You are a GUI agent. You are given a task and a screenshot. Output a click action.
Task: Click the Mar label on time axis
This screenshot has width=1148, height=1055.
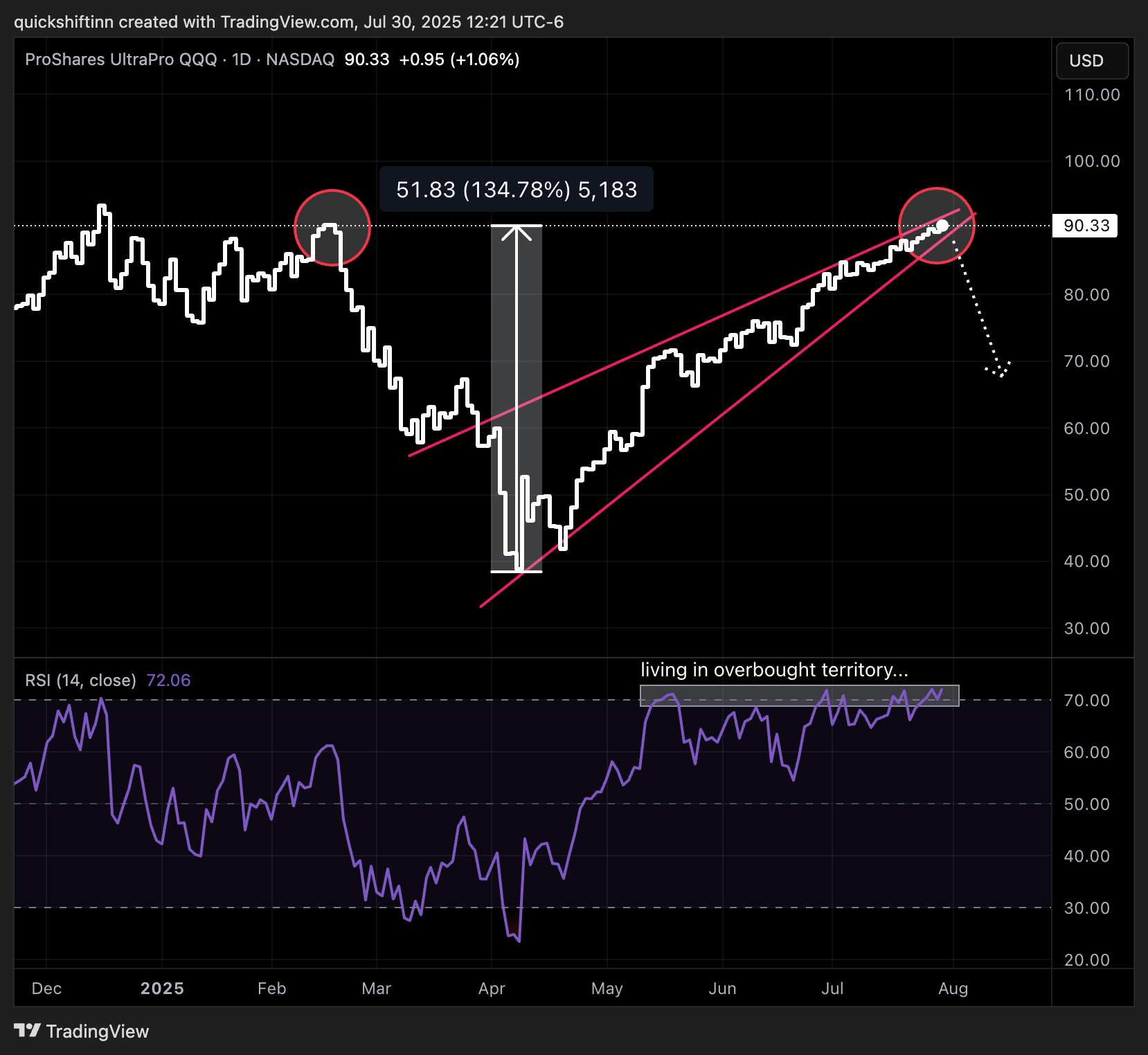[x=376, y=989]
